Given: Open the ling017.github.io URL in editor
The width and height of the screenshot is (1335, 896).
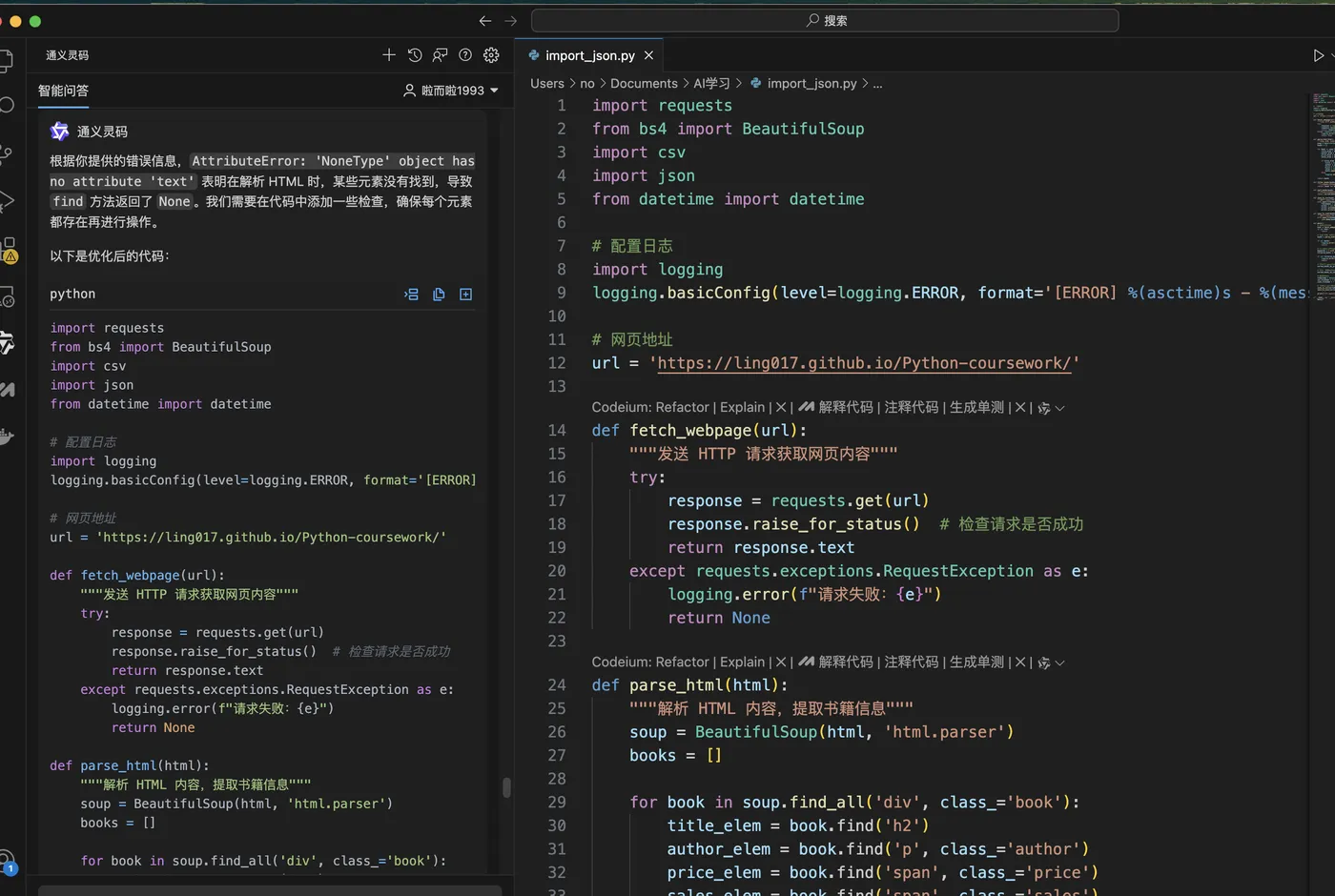Looking at the screenshot, I should (864, 363).
